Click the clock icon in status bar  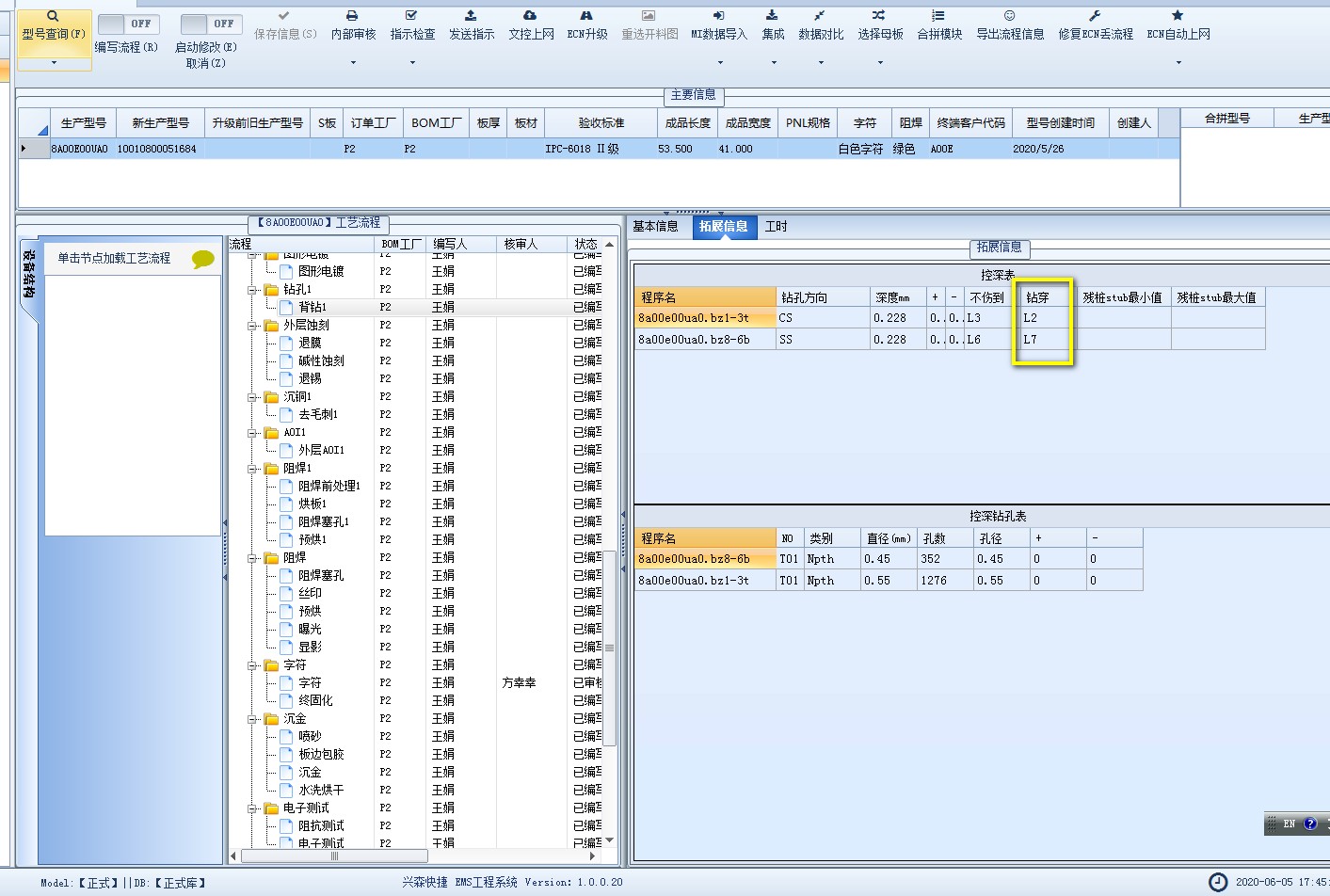coord(1218,882)
